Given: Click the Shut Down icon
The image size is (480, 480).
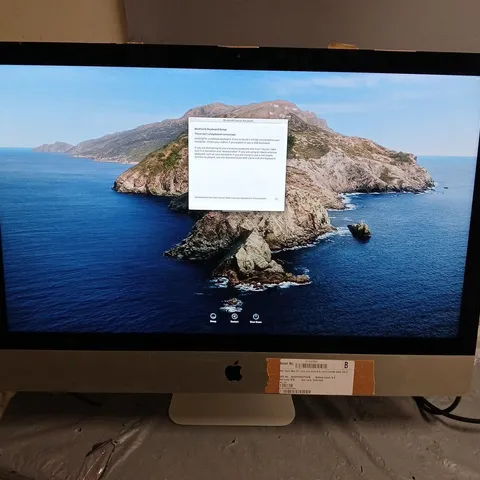Looking at the screenshot, I should pos(256,316).
